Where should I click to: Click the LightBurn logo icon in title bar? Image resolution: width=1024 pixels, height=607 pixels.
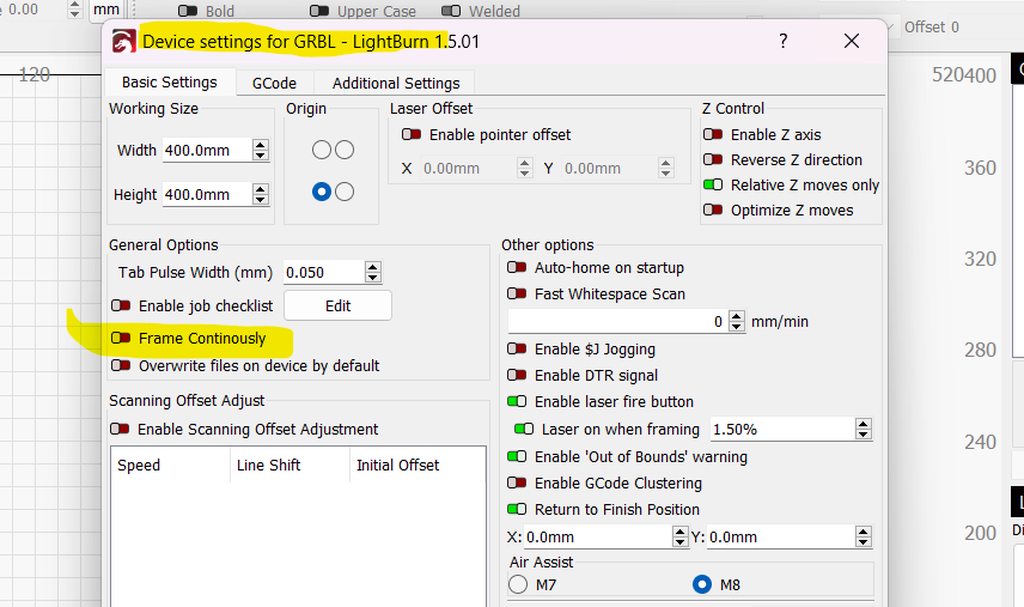(x=124, y=42)
